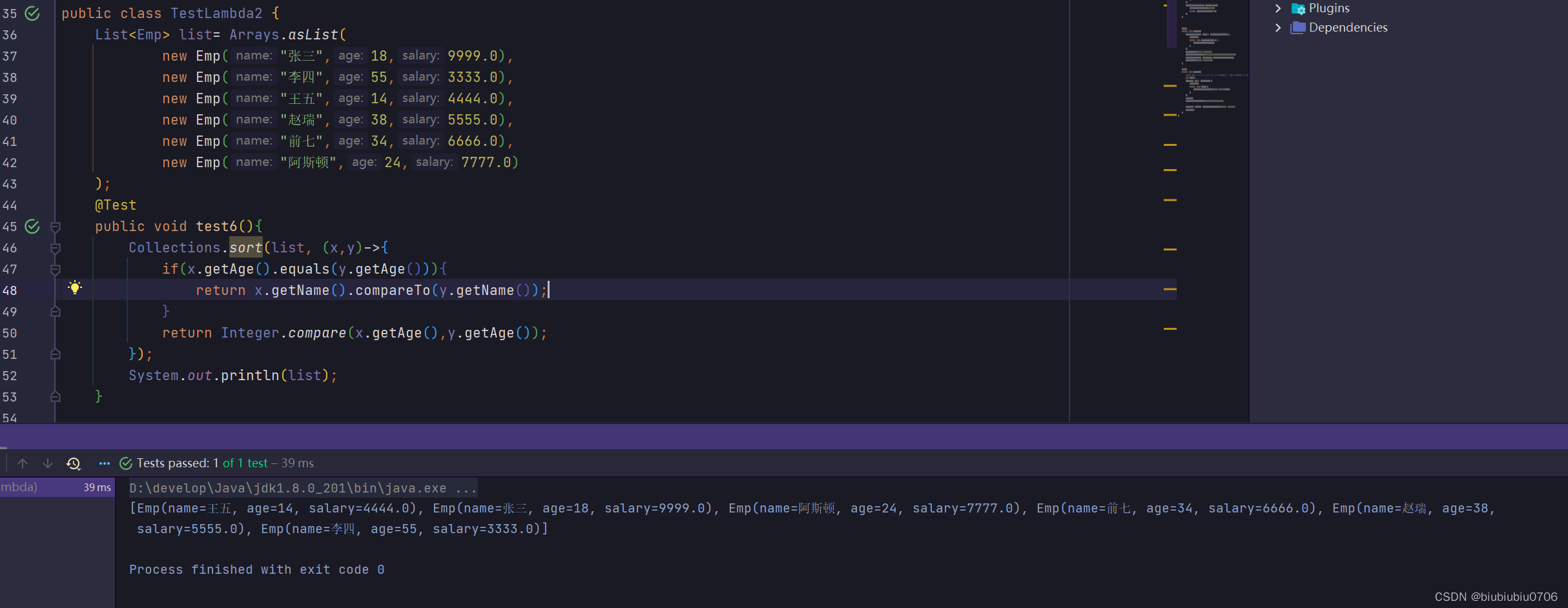The width and height of the screenshot is (1568, 608).
Task: Expand the Dependencies tree node
Action: (x=1277, y=28)
